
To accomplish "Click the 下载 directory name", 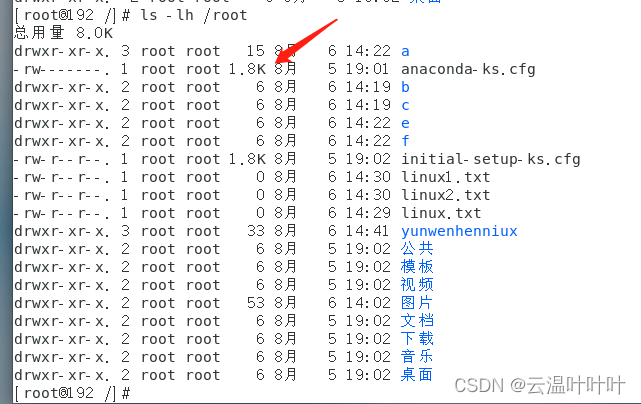I will (417, 339).
